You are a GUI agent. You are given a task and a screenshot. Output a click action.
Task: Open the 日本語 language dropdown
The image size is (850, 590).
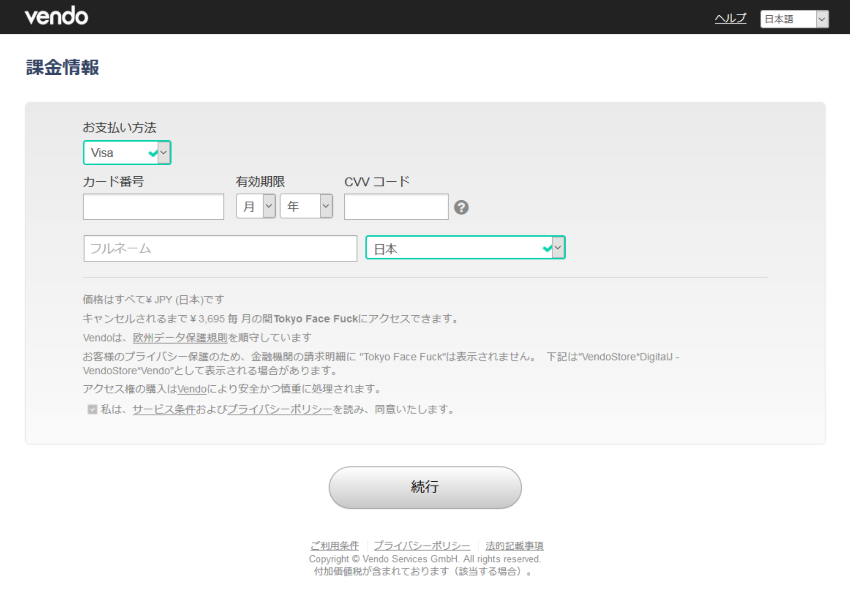click(x=794, y=19)
